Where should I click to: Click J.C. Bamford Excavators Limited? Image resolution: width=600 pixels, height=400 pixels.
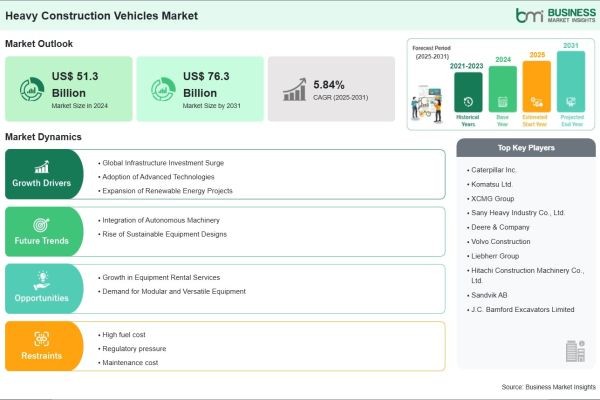coord(522,310)
